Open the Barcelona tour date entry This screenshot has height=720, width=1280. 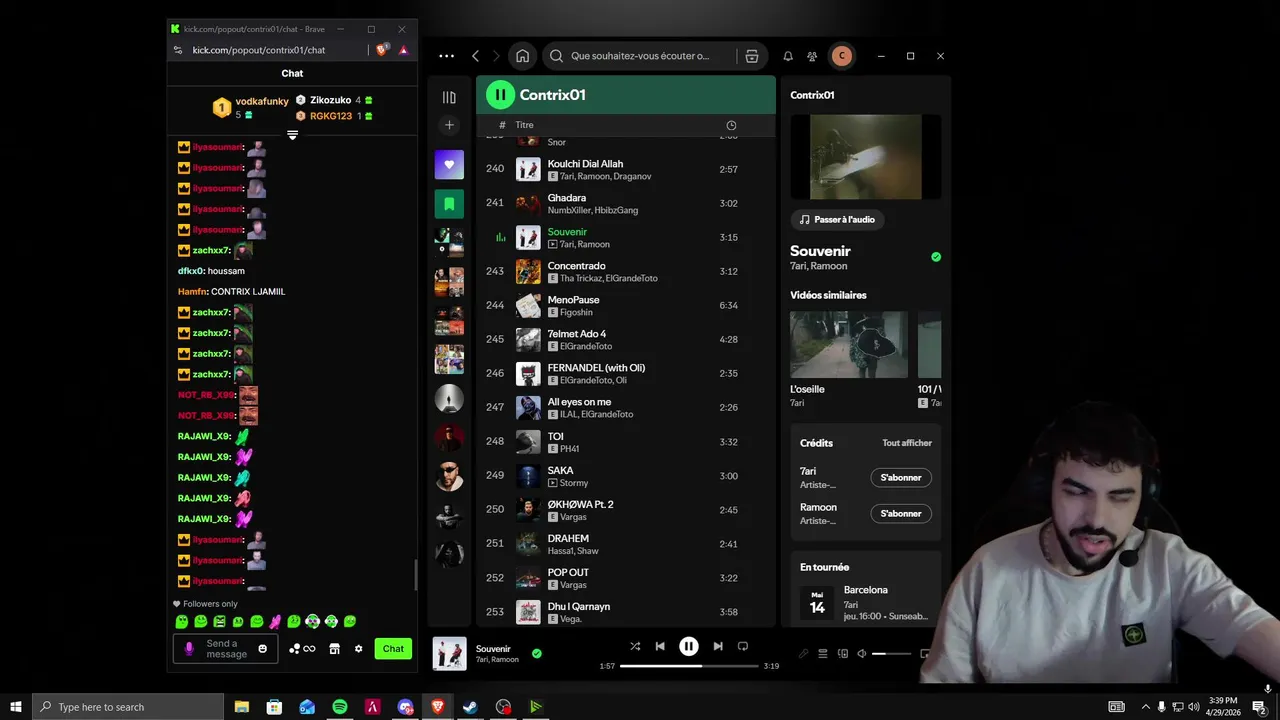(x=866, y=603)
